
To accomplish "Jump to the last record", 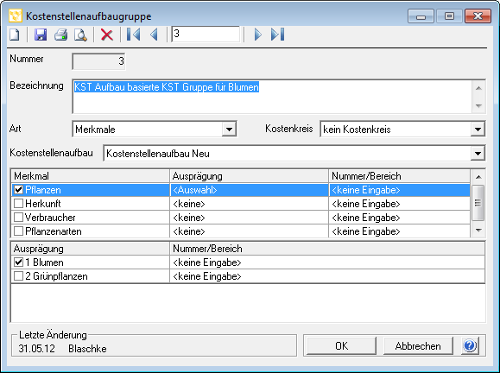I will (x=277, y=35).
